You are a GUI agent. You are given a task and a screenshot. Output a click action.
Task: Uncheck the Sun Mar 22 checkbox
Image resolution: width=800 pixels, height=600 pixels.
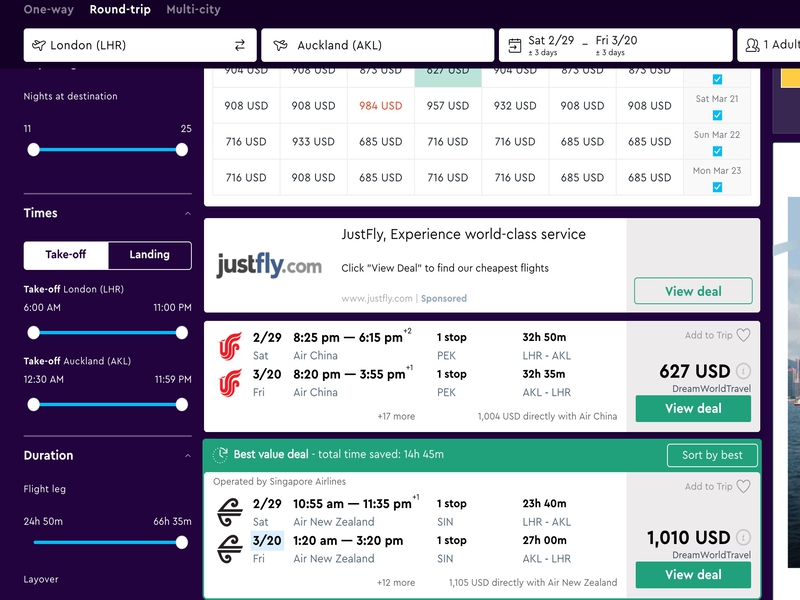pyautogui.click(x=717, y=151)
